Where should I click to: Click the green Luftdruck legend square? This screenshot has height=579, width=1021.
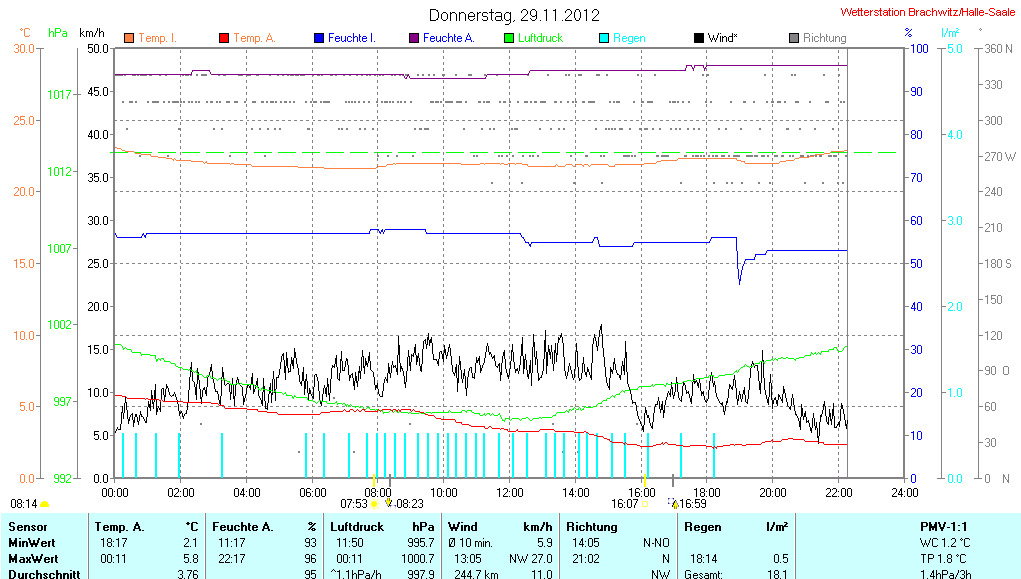[x=509, y=38]
